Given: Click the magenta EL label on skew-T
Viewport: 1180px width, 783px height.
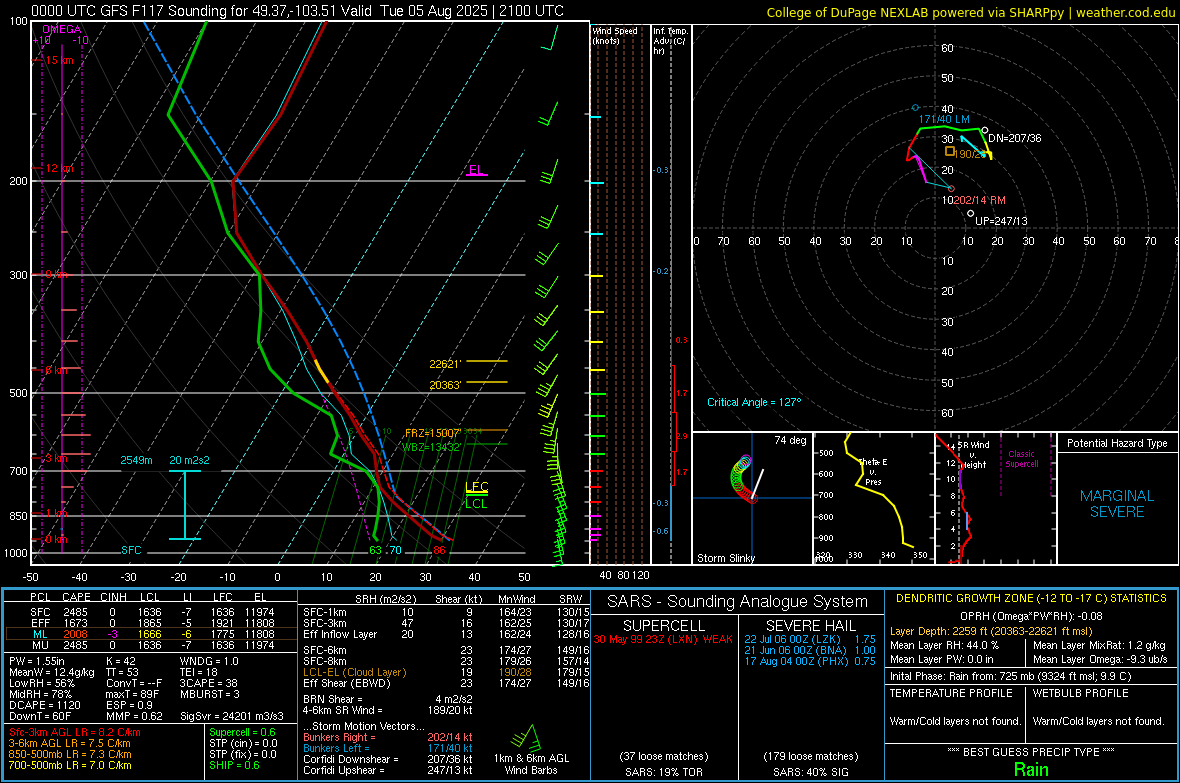Looking at the screenshot, I should (476, 169).
